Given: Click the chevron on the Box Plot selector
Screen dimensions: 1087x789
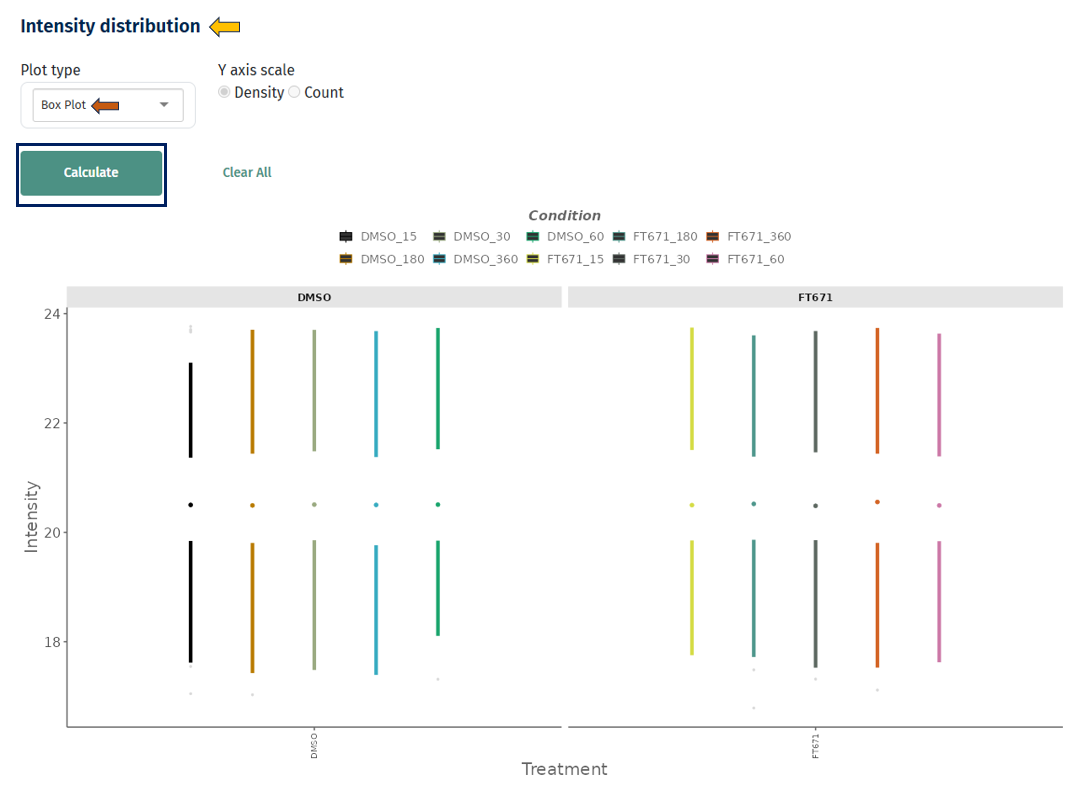Looking at the screenshot, I should point(163,104).
